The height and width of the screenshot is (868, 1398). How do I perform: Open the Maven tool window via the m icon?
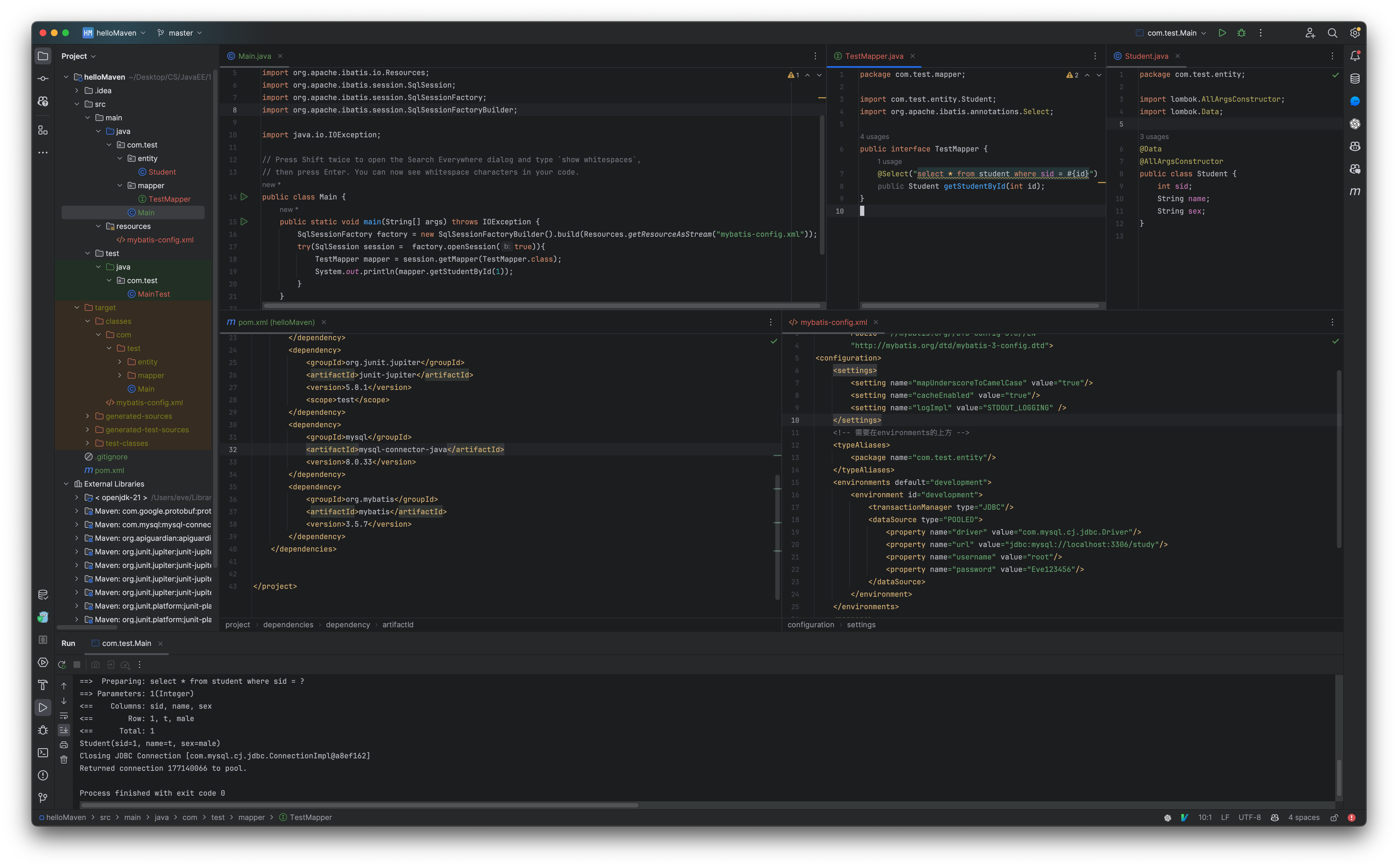click(1356, 191)
